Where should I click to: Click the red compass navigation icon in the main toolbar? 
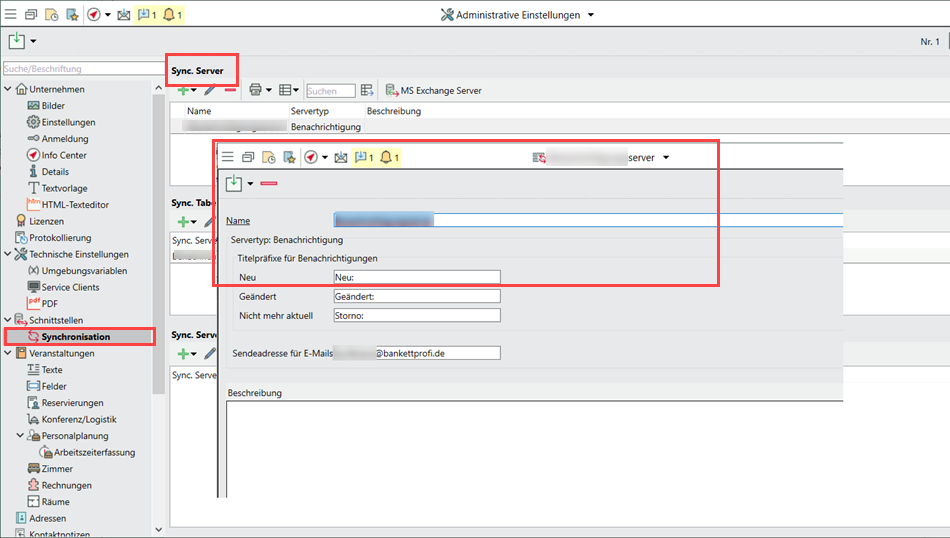pos(94,15)
